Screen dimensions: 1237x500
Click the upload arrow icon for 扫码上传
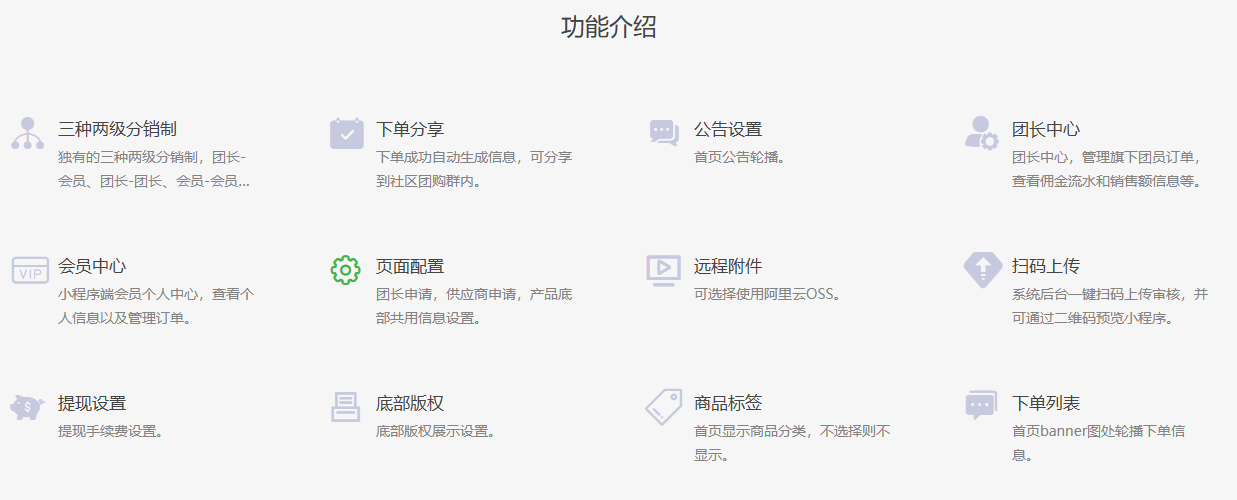(982, 269)
